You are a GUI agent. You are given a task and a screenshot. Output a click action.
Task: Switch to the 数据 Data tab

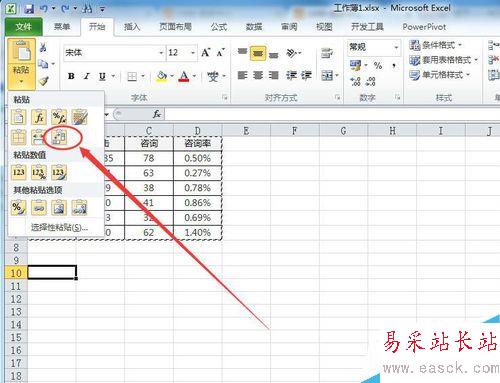pos(254,27)
